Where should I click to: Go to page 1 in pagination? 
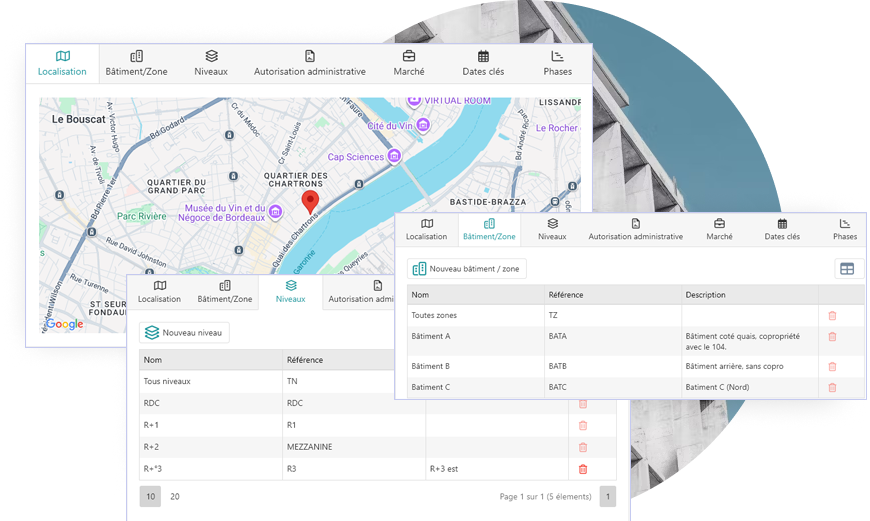[607, 496]
